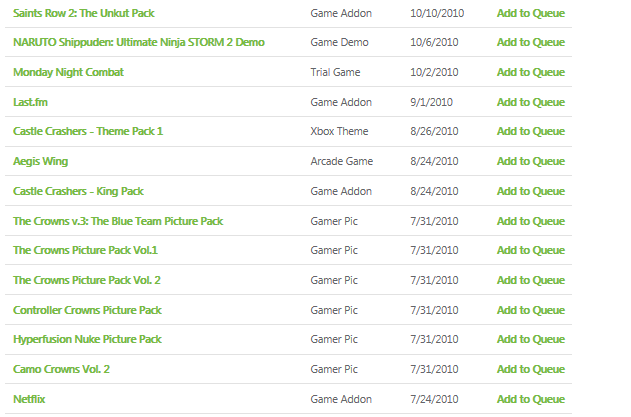Image resolution: width=631 pixels, height=417 pixels.
Task: Select the Game Demo type cell
Action: [x=339, y=42]
